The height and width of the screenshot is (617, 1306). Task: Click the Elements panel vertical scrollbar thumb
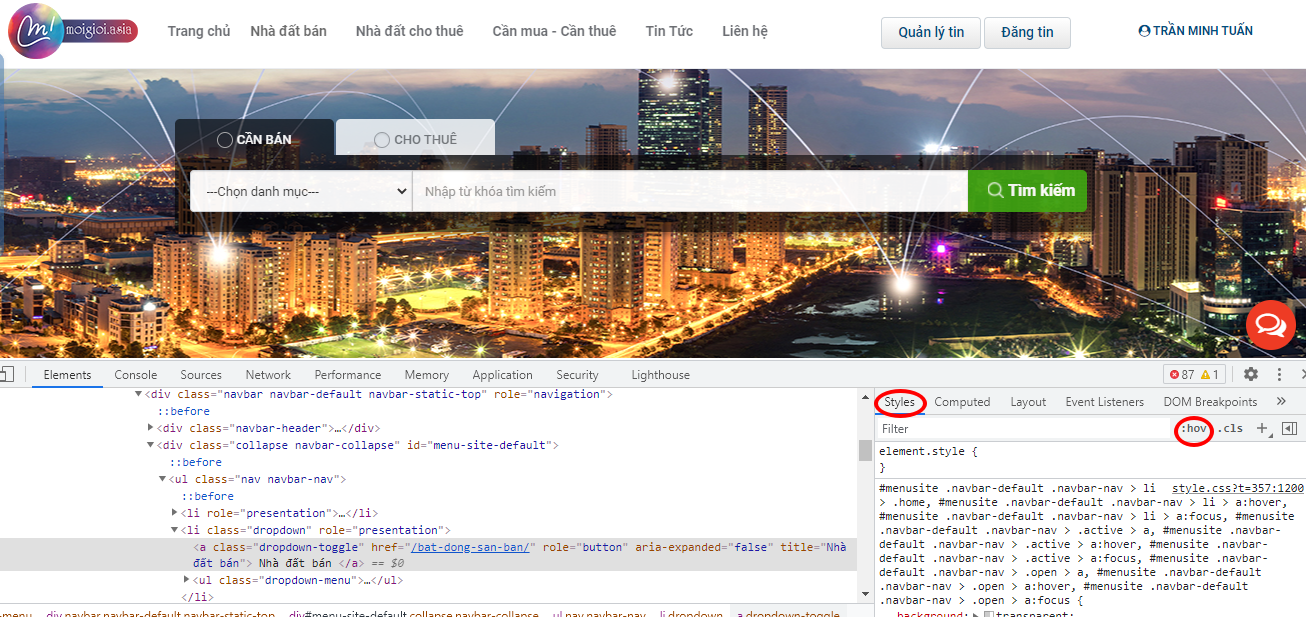tap(864, 450)
